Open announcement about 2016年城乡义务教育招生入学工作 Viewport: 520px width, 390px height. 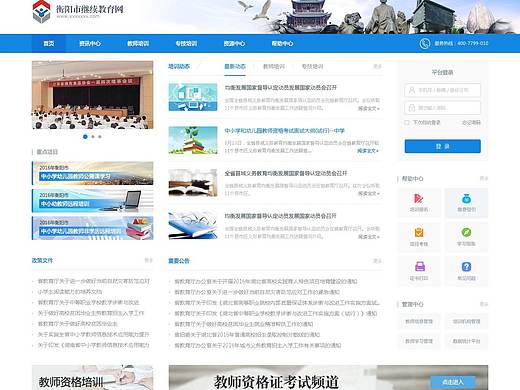pyautogui.click(x=258, y=345)
